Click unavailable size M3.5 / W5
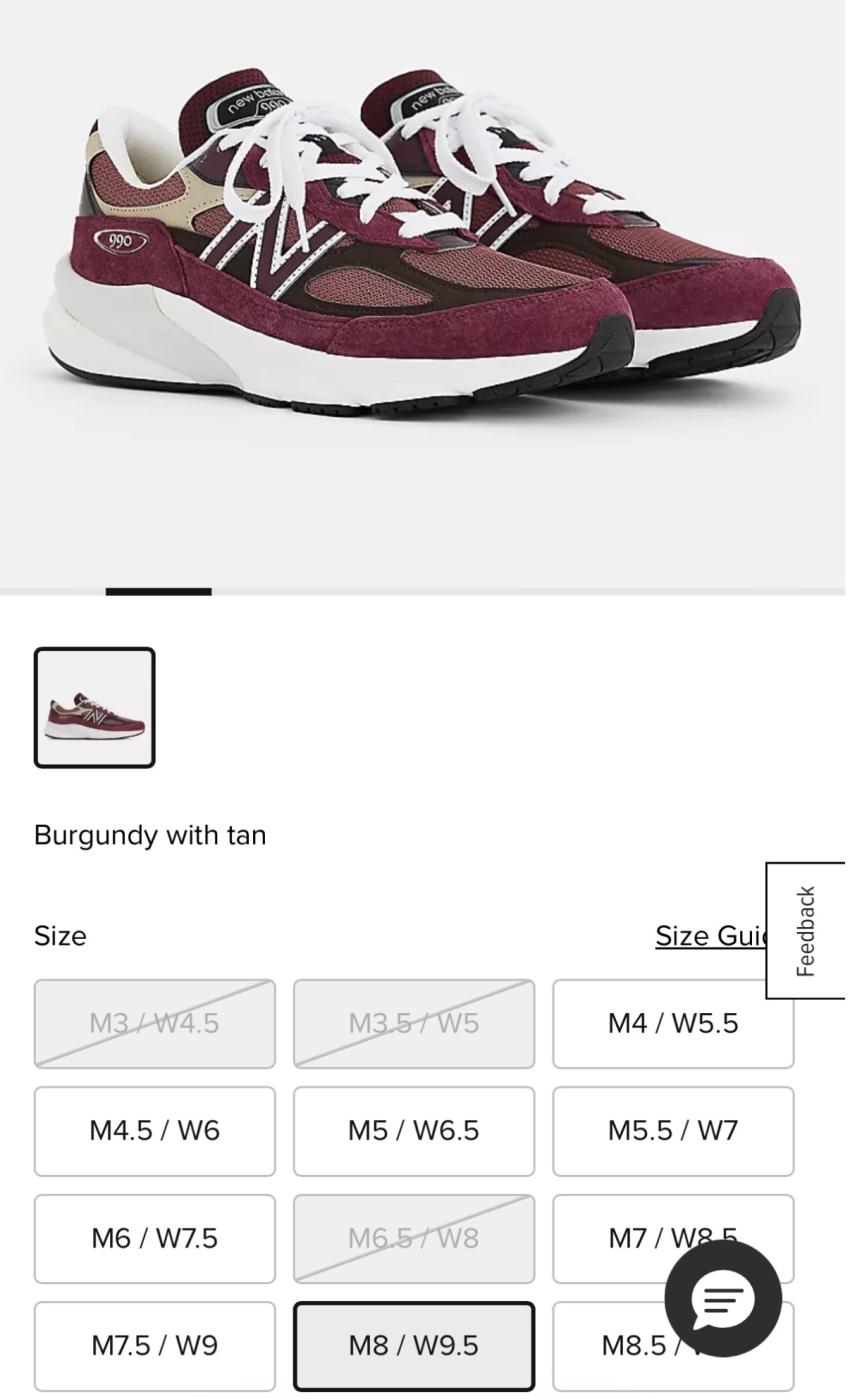This screenshot has width=850, height=1399. 414,1024
